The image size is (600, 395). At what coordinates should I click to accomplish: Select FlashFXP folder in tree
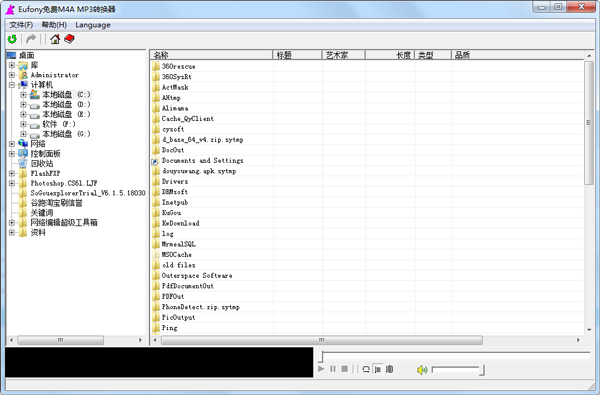(x=46, y=173)
